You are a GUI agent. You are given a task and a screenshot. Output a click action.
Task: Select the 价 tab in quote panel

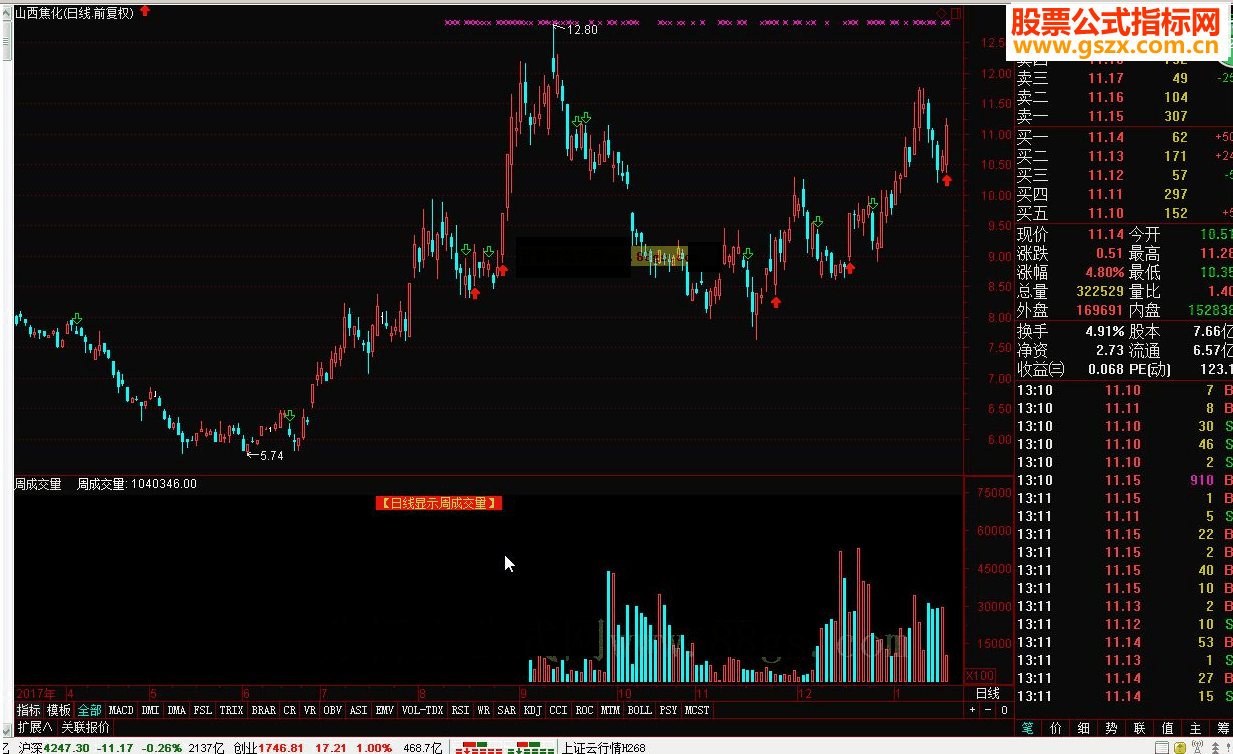[1056, 728]
